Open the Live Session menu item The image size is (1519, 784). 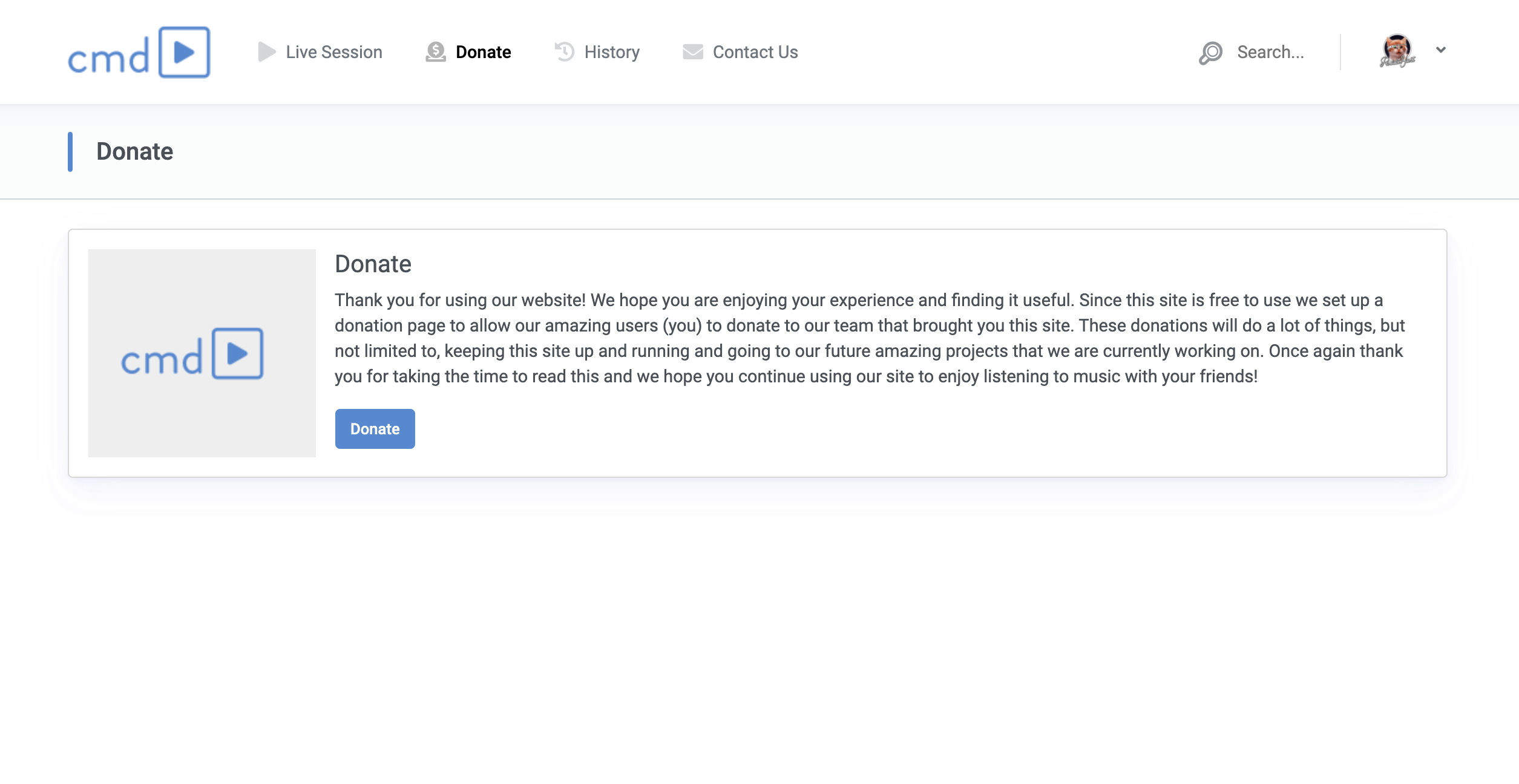point(334,52)
